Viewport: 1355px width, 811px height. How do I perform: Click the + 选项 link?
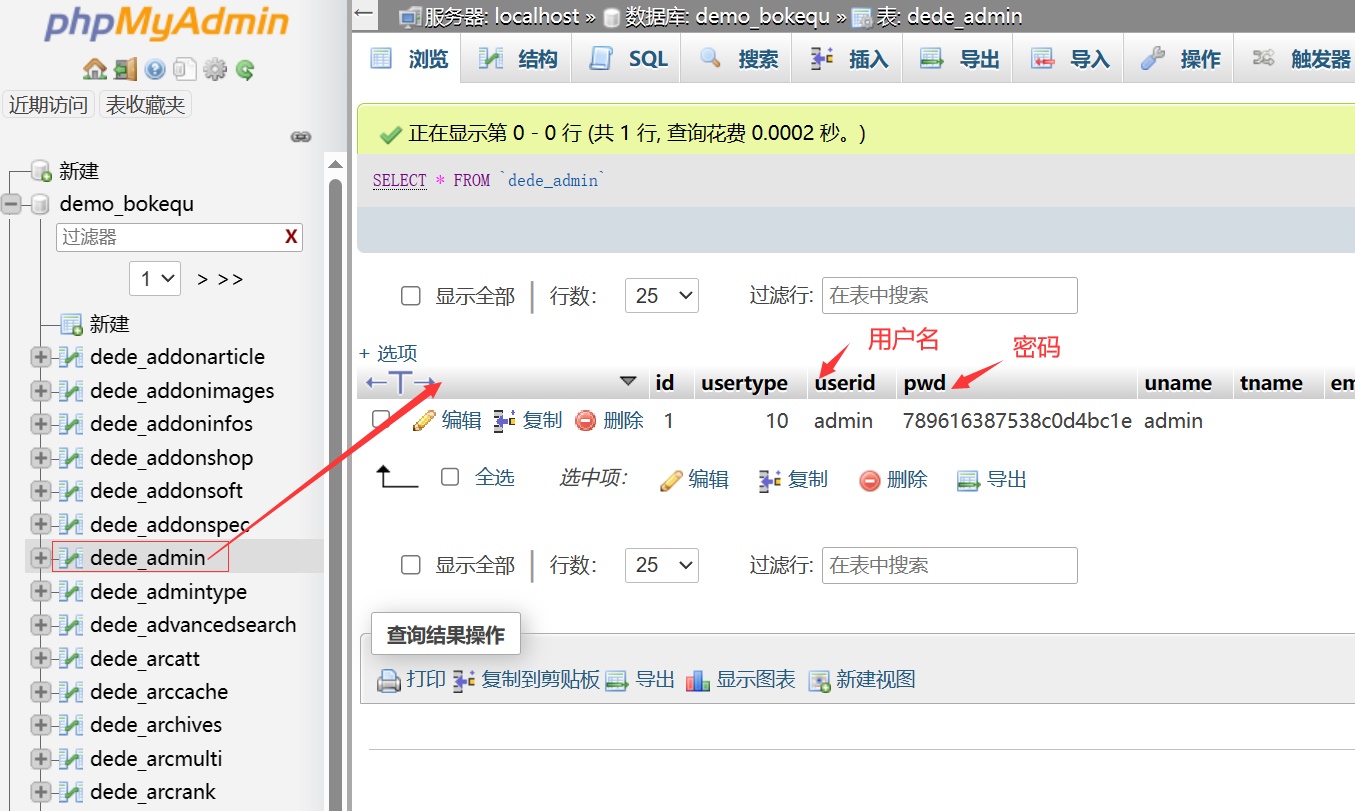tap(388, 353)
